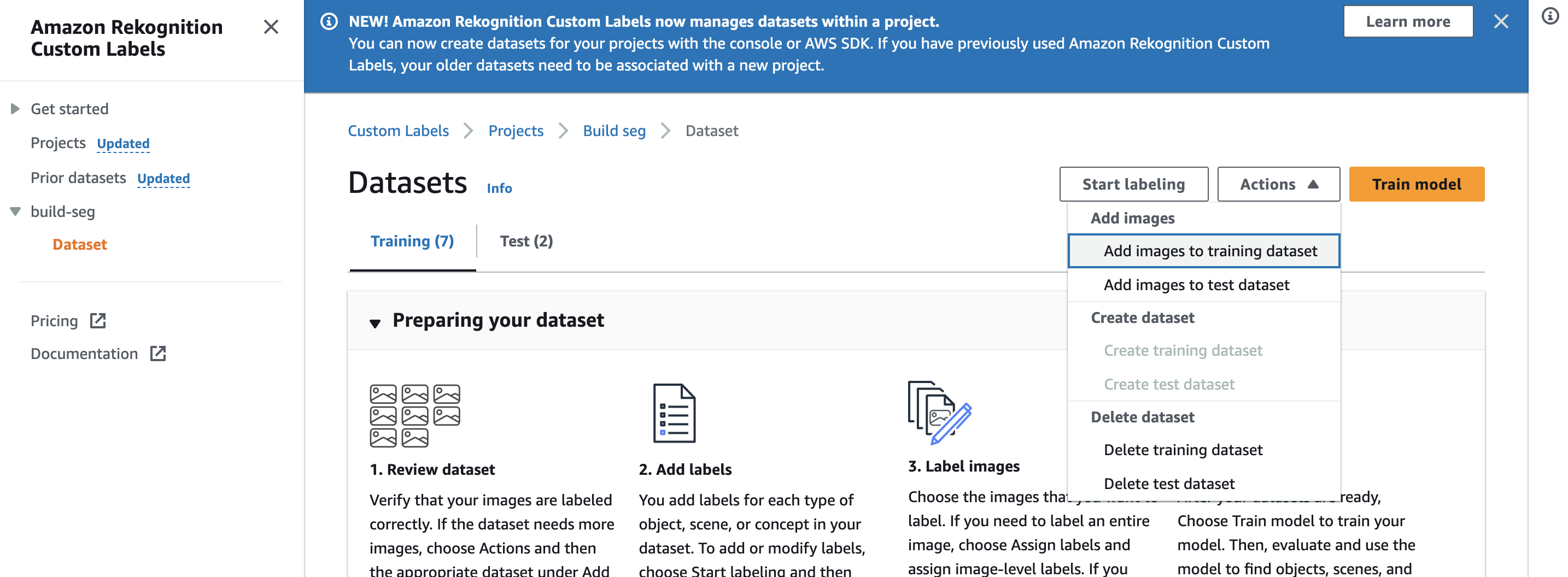Close the Actions dropdown menu

click(x=1278, y=184)
